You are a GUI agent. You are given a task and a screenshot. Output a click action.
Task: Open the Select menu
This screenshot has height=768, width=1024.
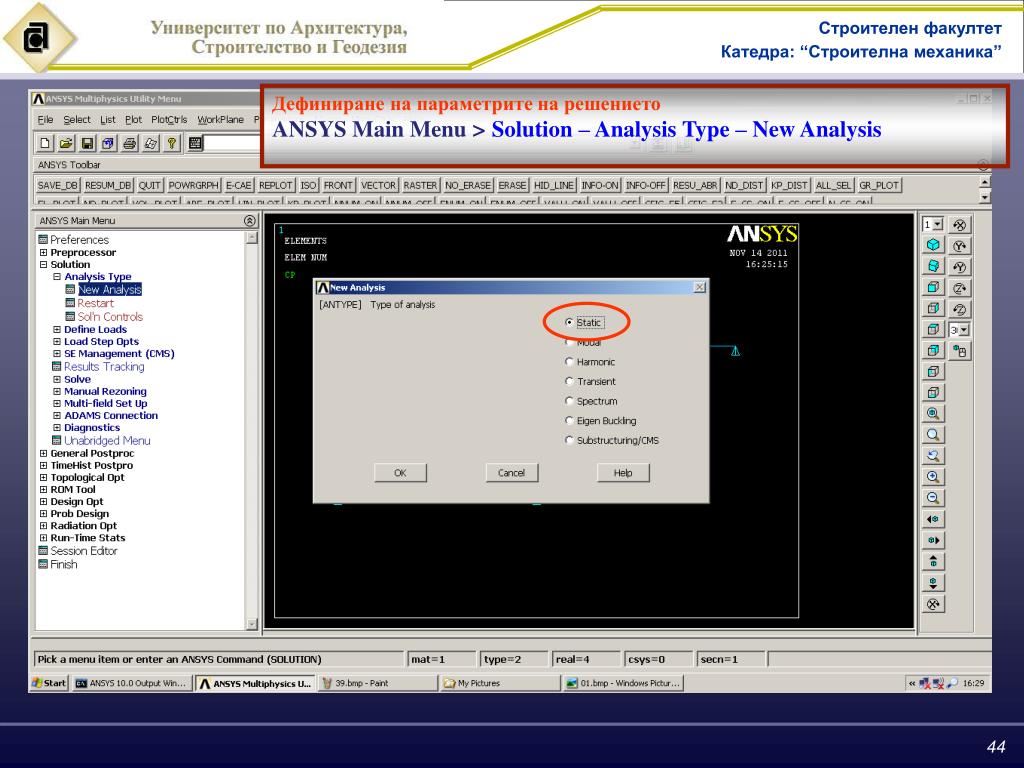coord(76,120)
